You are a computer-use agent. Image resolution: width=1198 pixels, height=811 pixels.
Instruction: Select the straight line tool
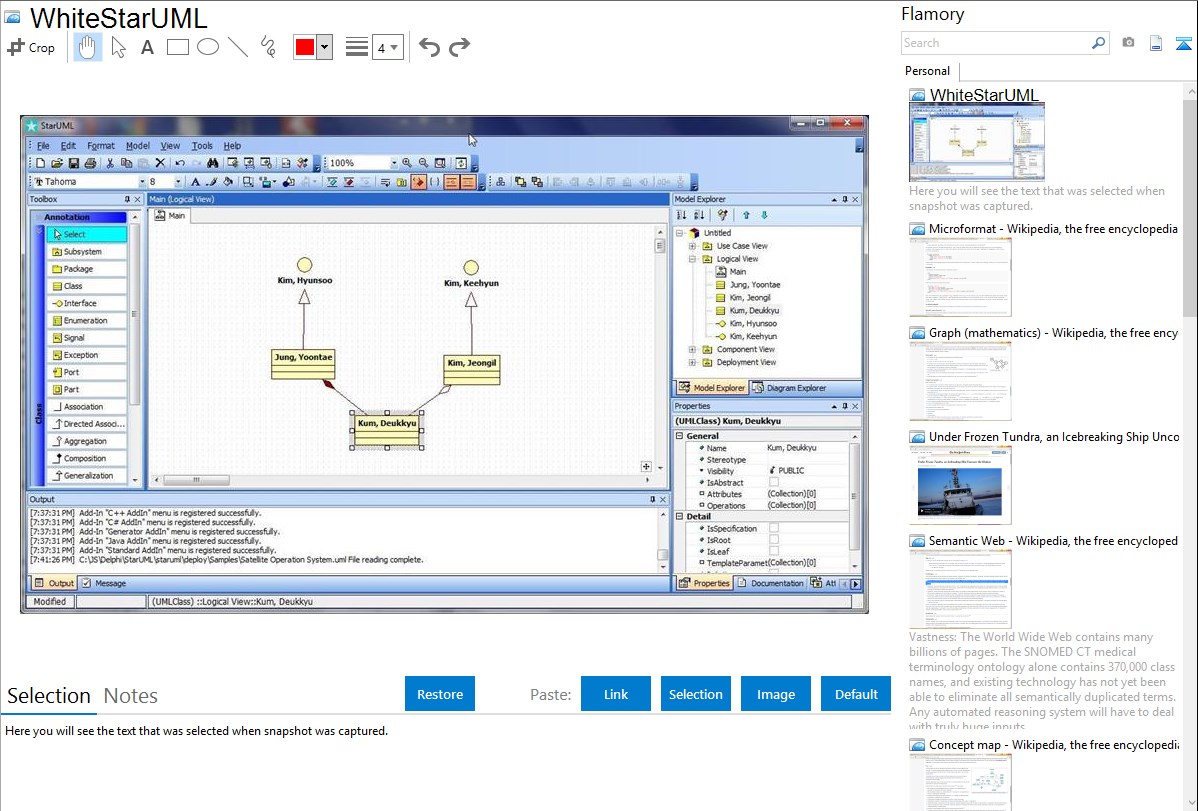pos(238,47)
